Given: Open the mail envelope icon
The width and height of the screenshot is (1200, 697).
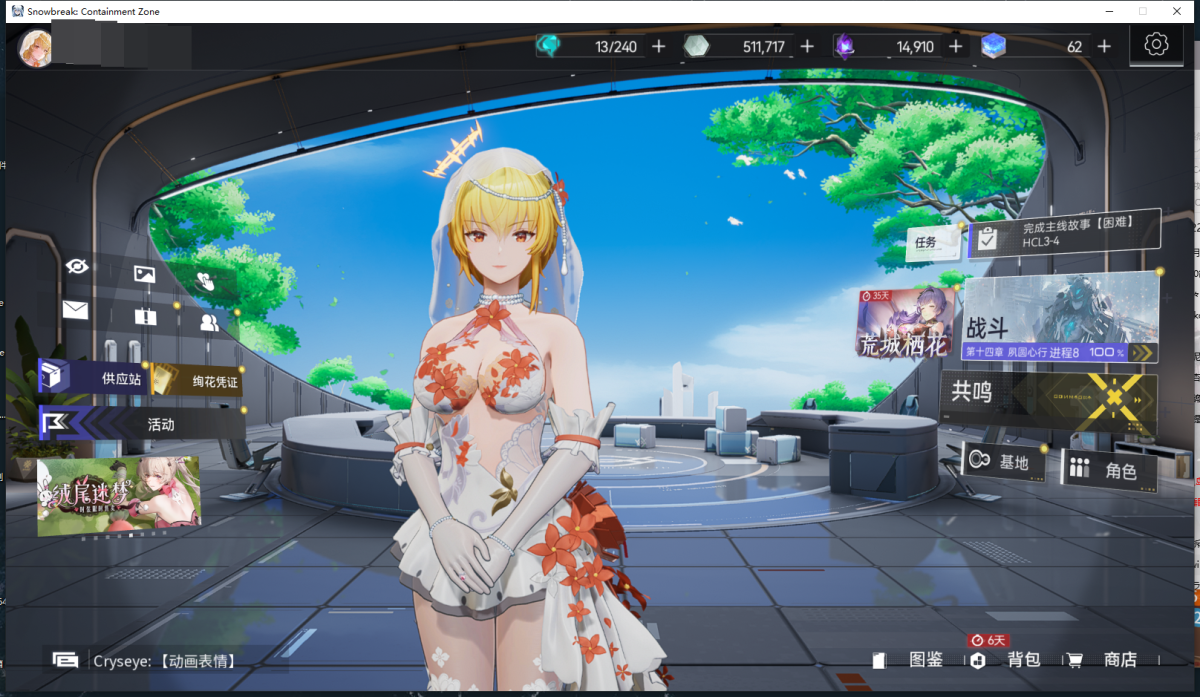Looking at the screenshot, I should pyautogui.click(x=75, y=309).
